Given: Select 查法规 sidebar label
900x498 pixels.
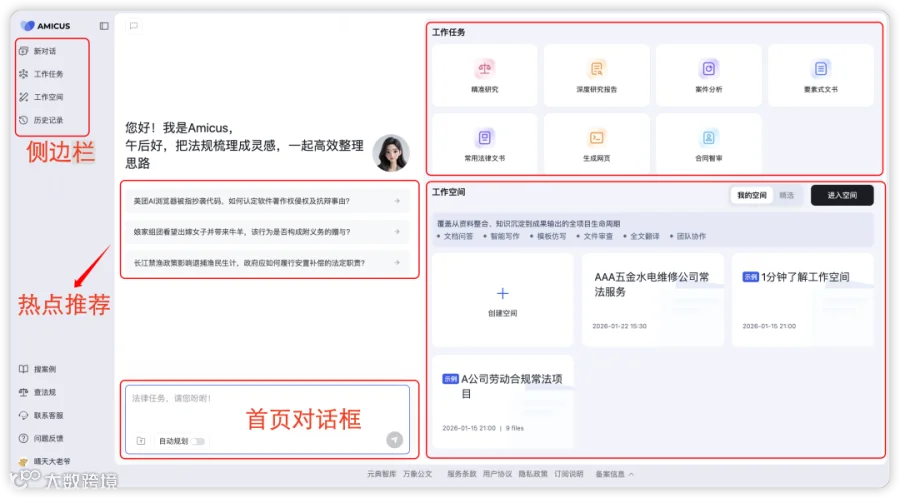Looking at the screenshot, I should 45,392.
